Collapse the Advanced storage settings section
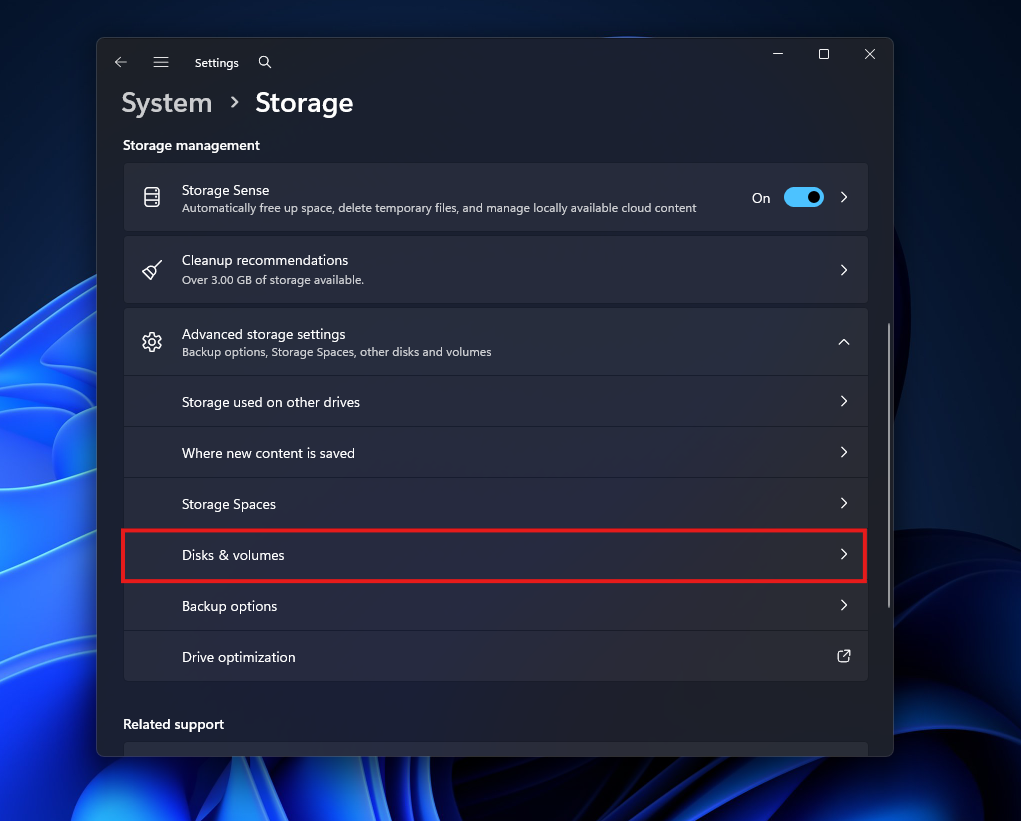 coord(843,341)
